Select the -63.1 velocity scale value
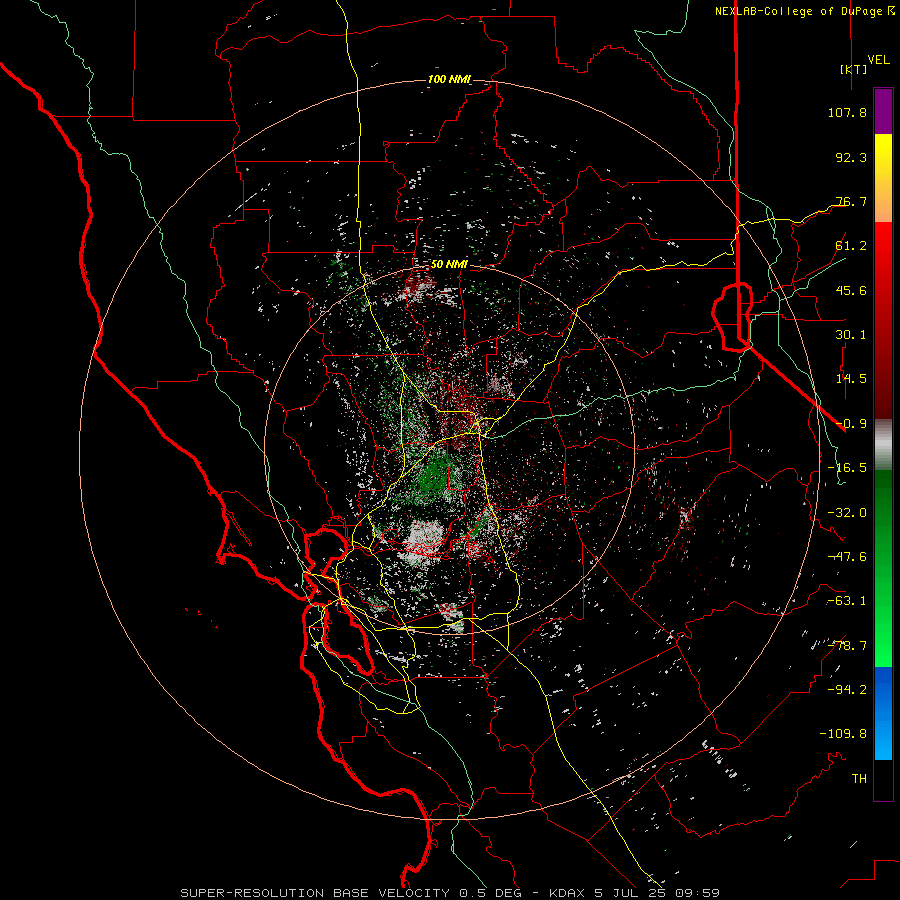 click(847, 600)
